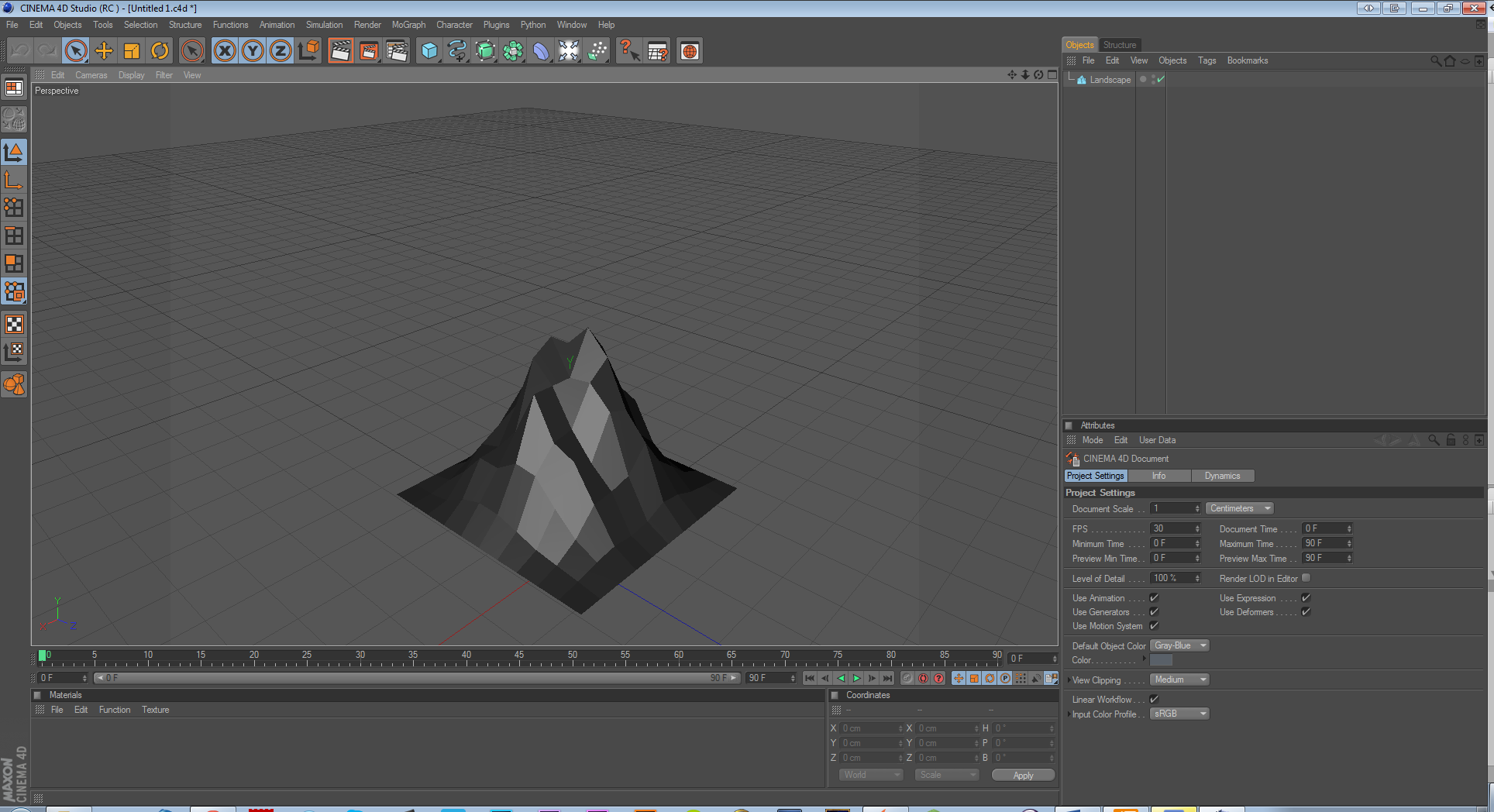The image size is (1494, 812).
Task: Expand the Color disclosure arrow
Action: click(1144, 659)
